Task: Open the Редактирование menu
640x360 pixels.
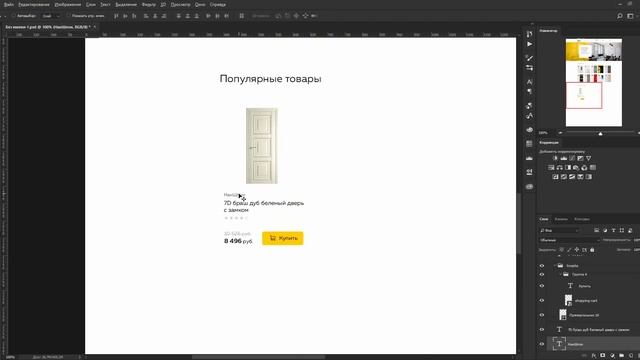Action: point(34,4)
